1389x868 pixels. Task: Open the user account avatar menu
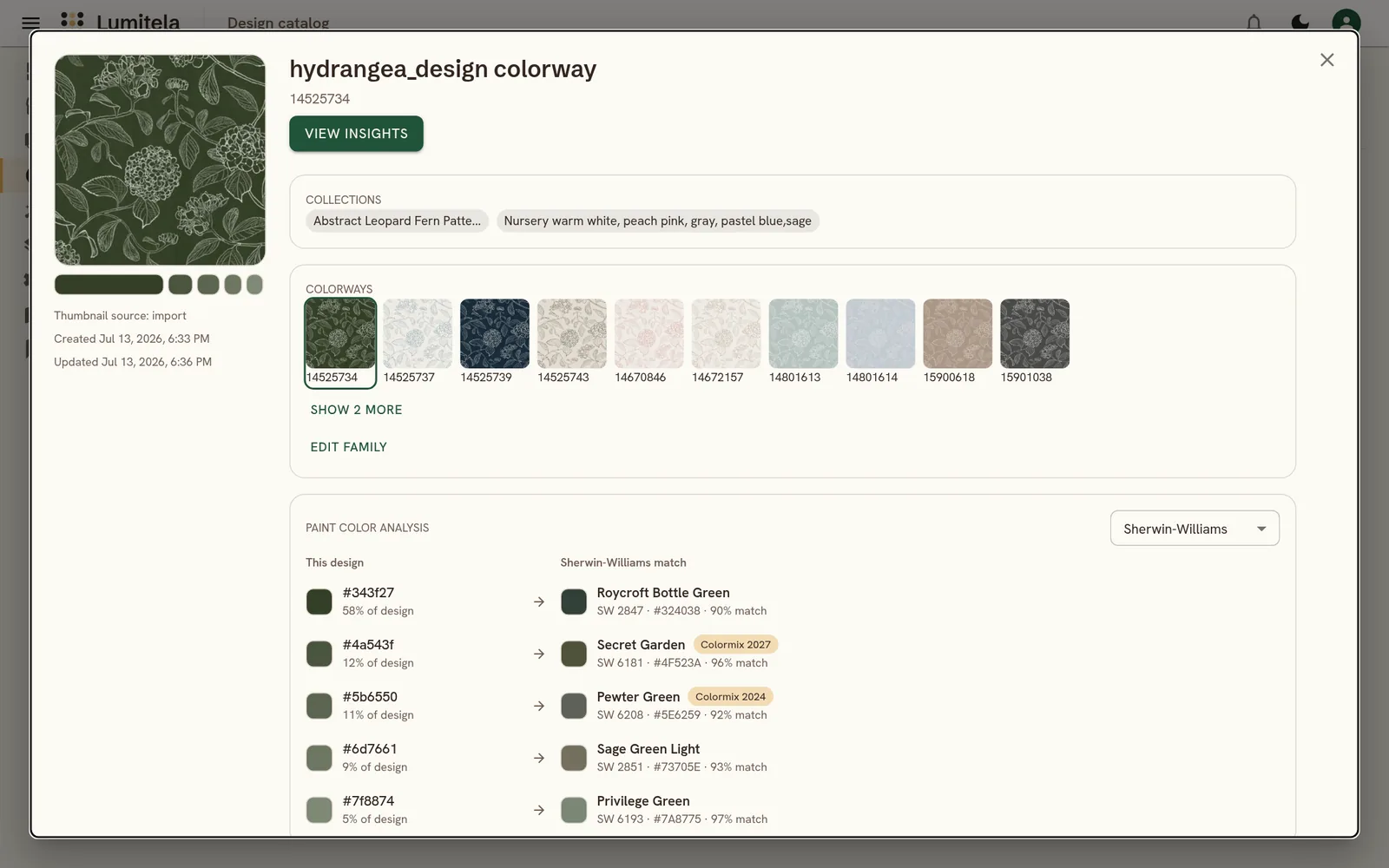pos(1346,23)
